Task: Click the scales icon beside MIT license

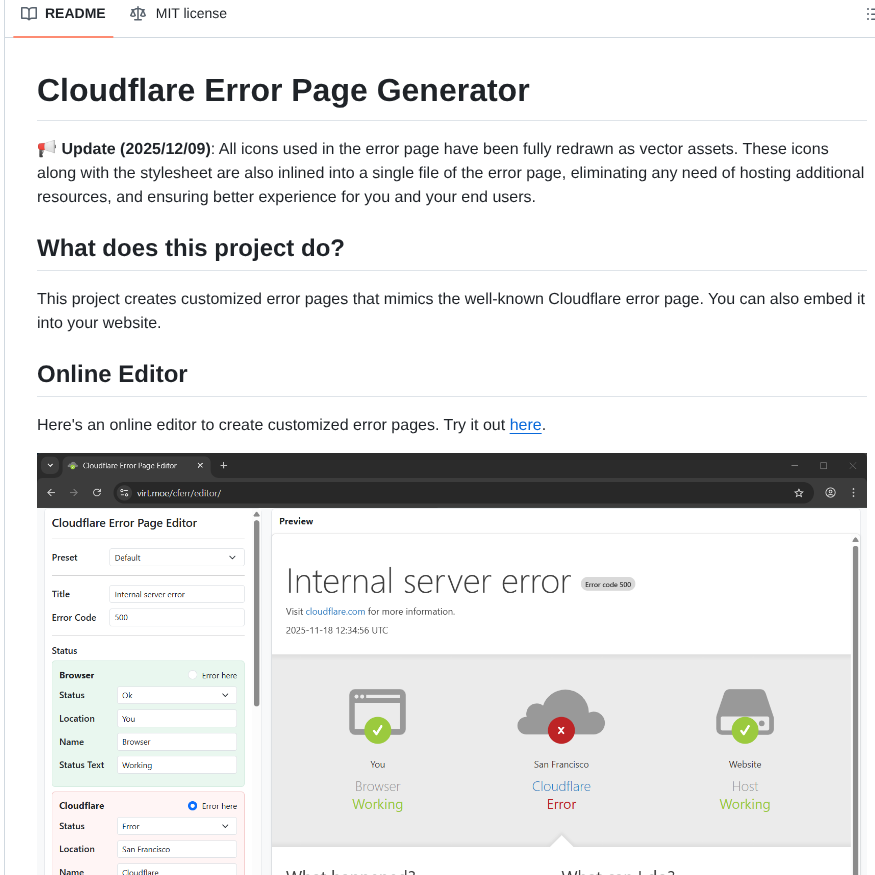Action: pyautogui.click(x=138, y=13)
